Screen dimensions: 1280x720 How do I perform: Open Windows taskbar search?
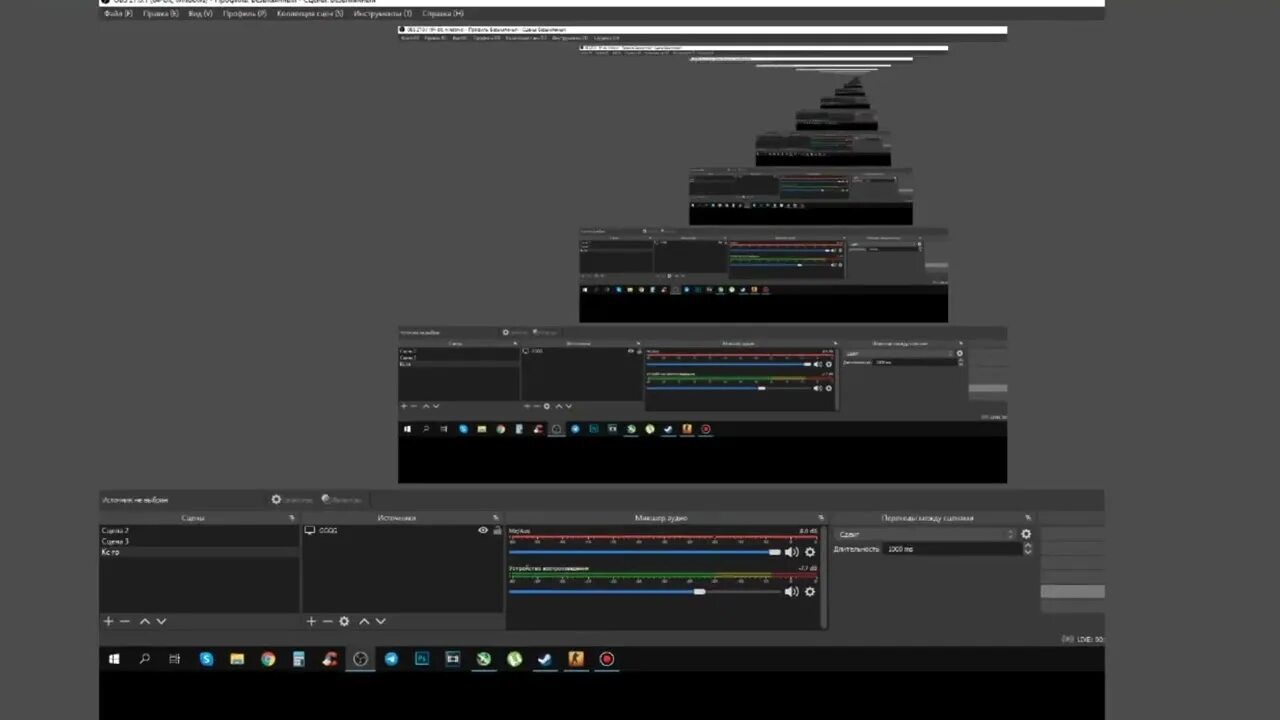pos(145,659)
